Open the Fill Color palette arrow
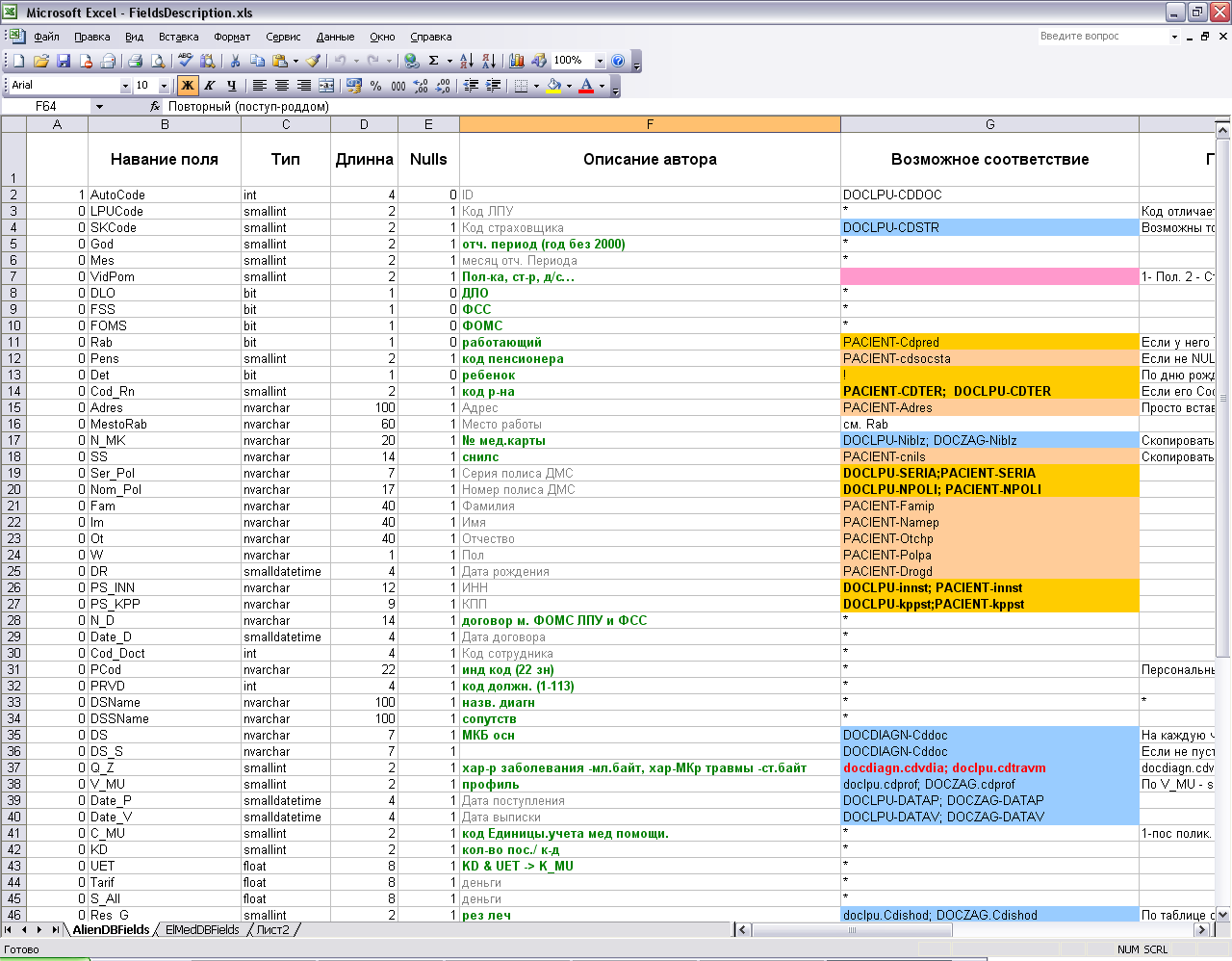The width and height of the screenshot is (1232, 961). tap(569, 86)
